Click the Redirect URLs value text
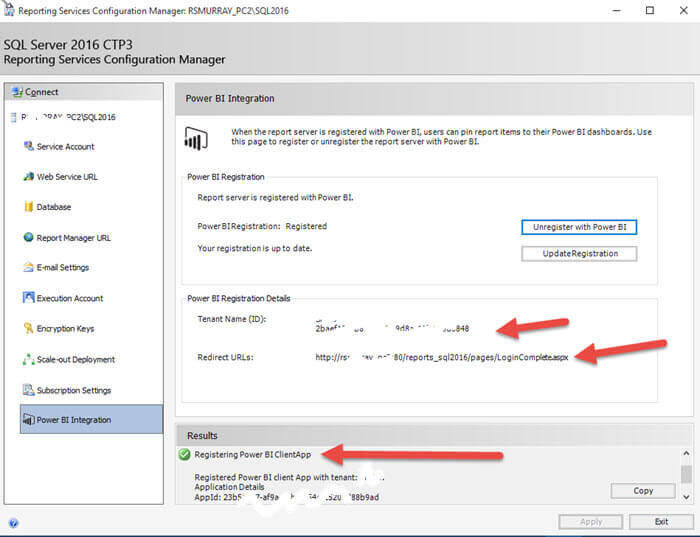Viewport: 700px width, 537px height. tap(442, 357)
